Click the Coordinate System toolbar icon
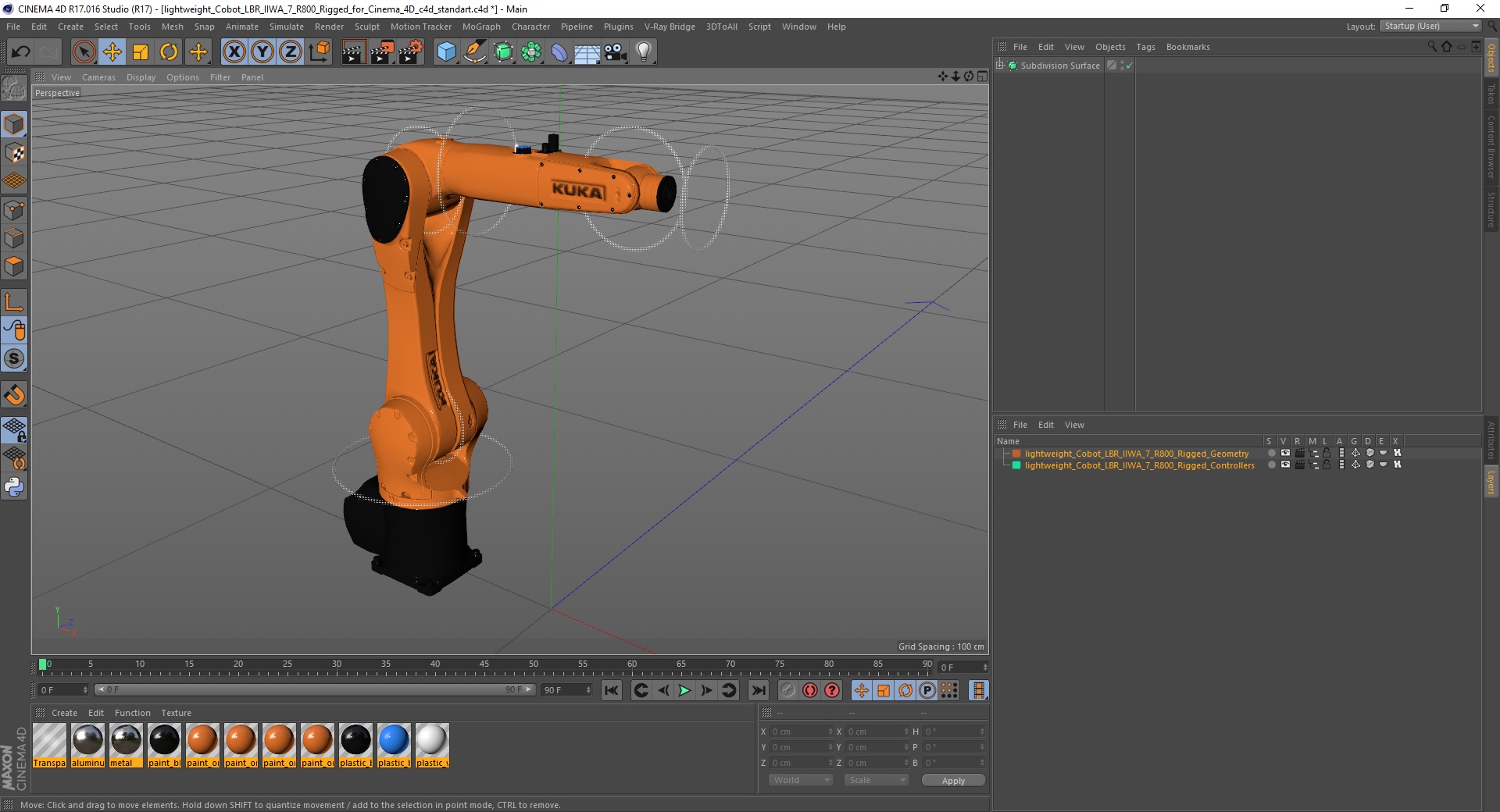Screen dimensions: 1500x812 [319, 52]
